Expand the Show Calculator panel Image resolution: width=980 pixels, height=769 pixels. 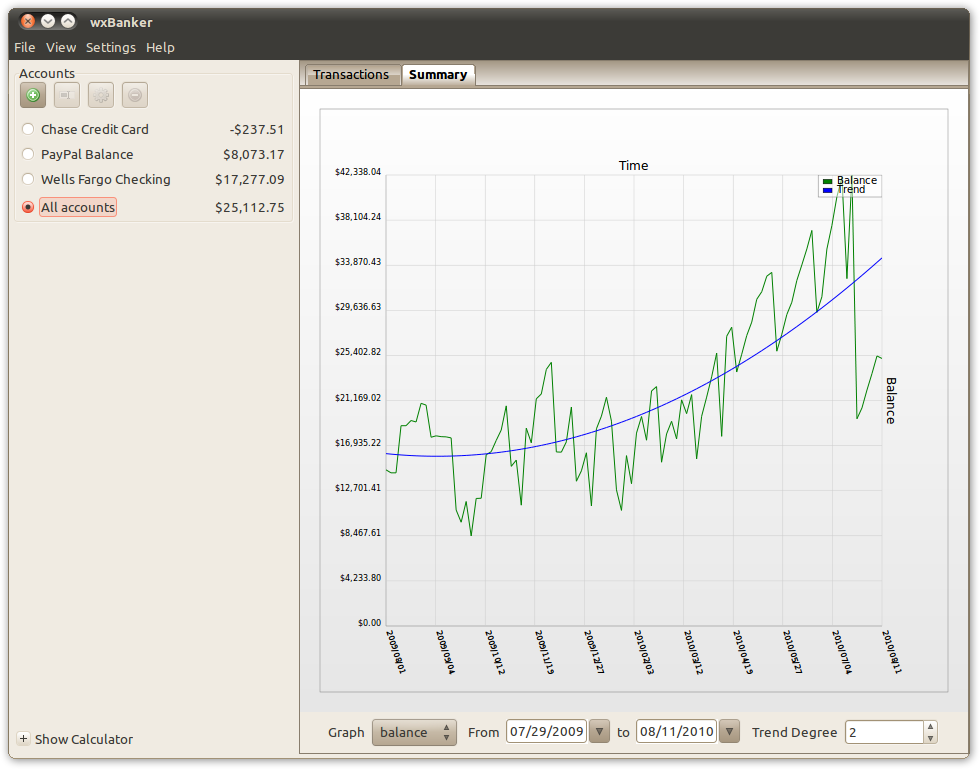click(x=24, y=740)
